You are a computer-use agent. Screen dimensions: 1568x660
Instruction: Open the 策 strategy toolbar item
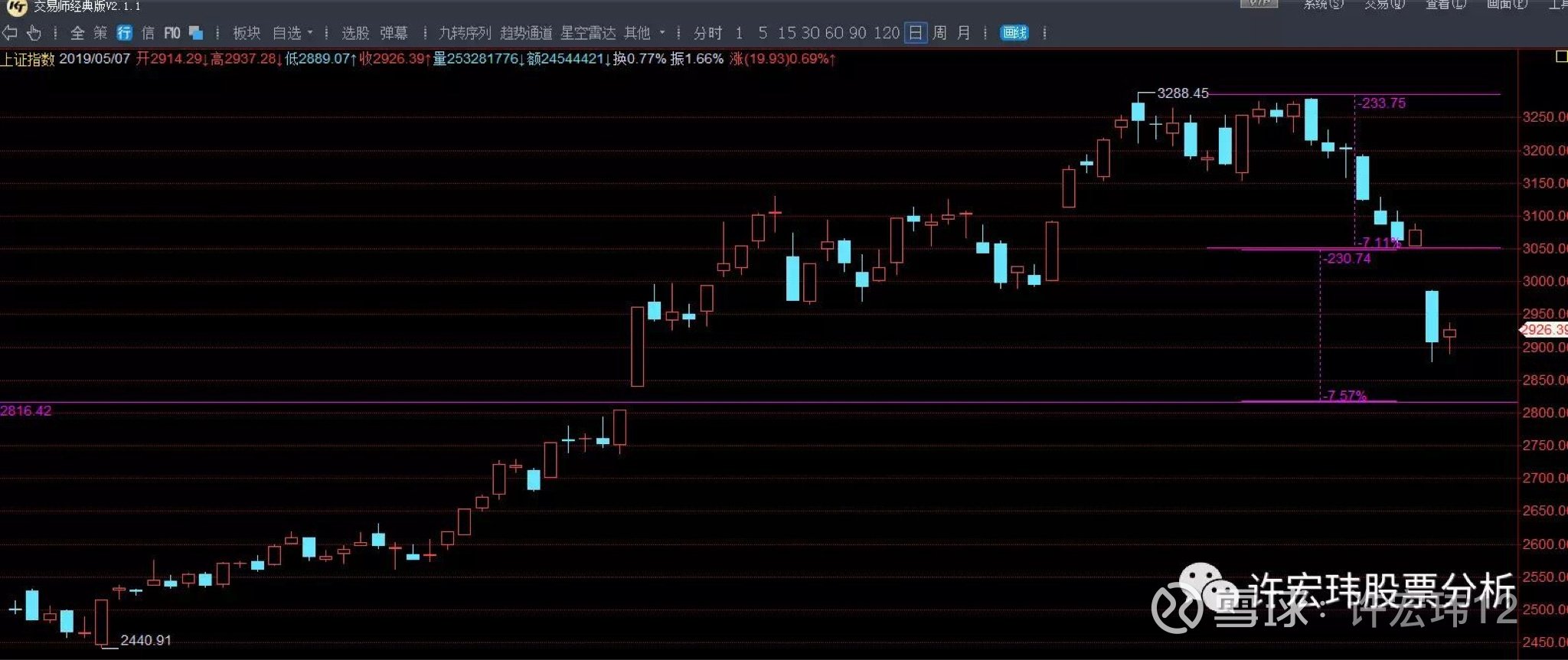coord(100,33)
